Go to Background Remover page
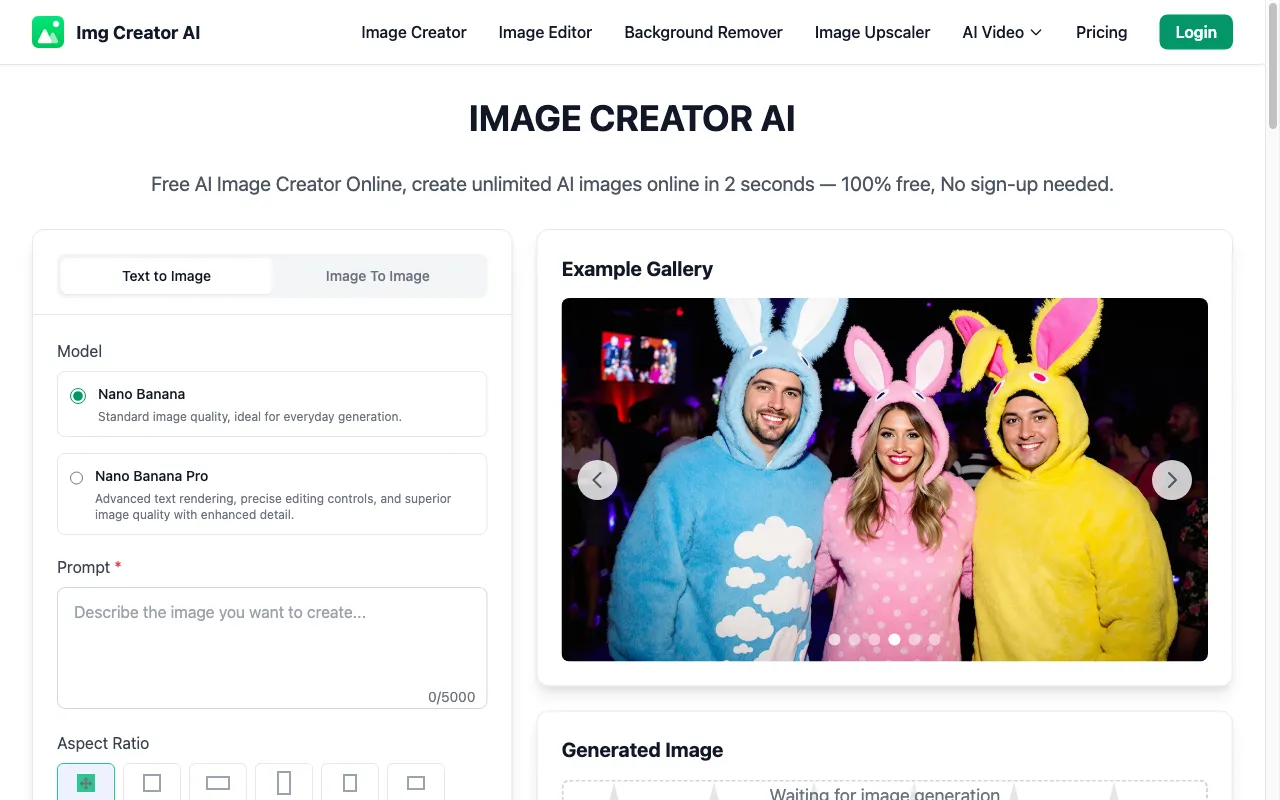Screen dimensions: 1280x800 point(703,32)
